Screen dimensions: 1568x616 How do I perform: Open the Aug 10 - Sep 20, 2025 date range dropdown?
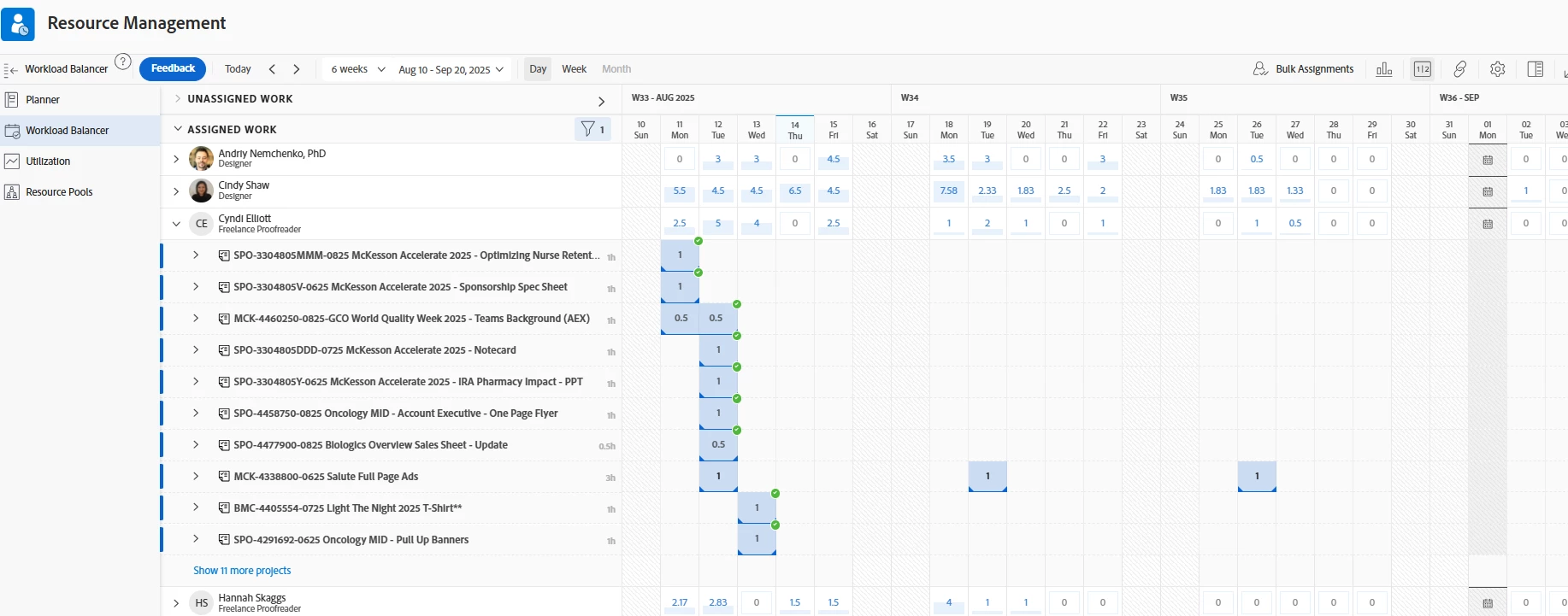pyautogui.click(x=451, y=69)
